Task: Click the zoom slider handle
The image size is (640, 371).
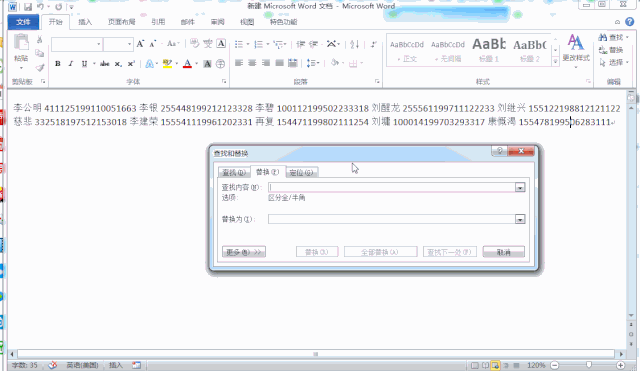Action: pyautogui.click(x=589, y=365)
